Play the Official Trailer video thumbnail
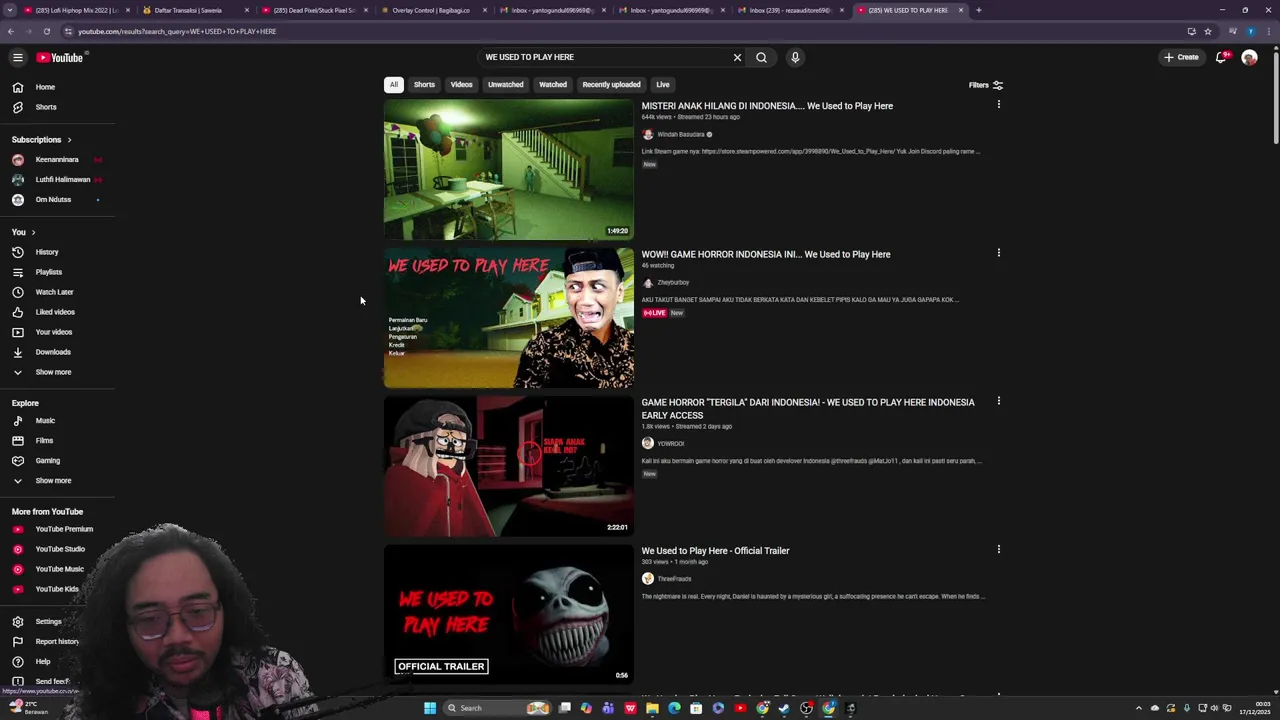1280x720 pixels. coord(508,614)
